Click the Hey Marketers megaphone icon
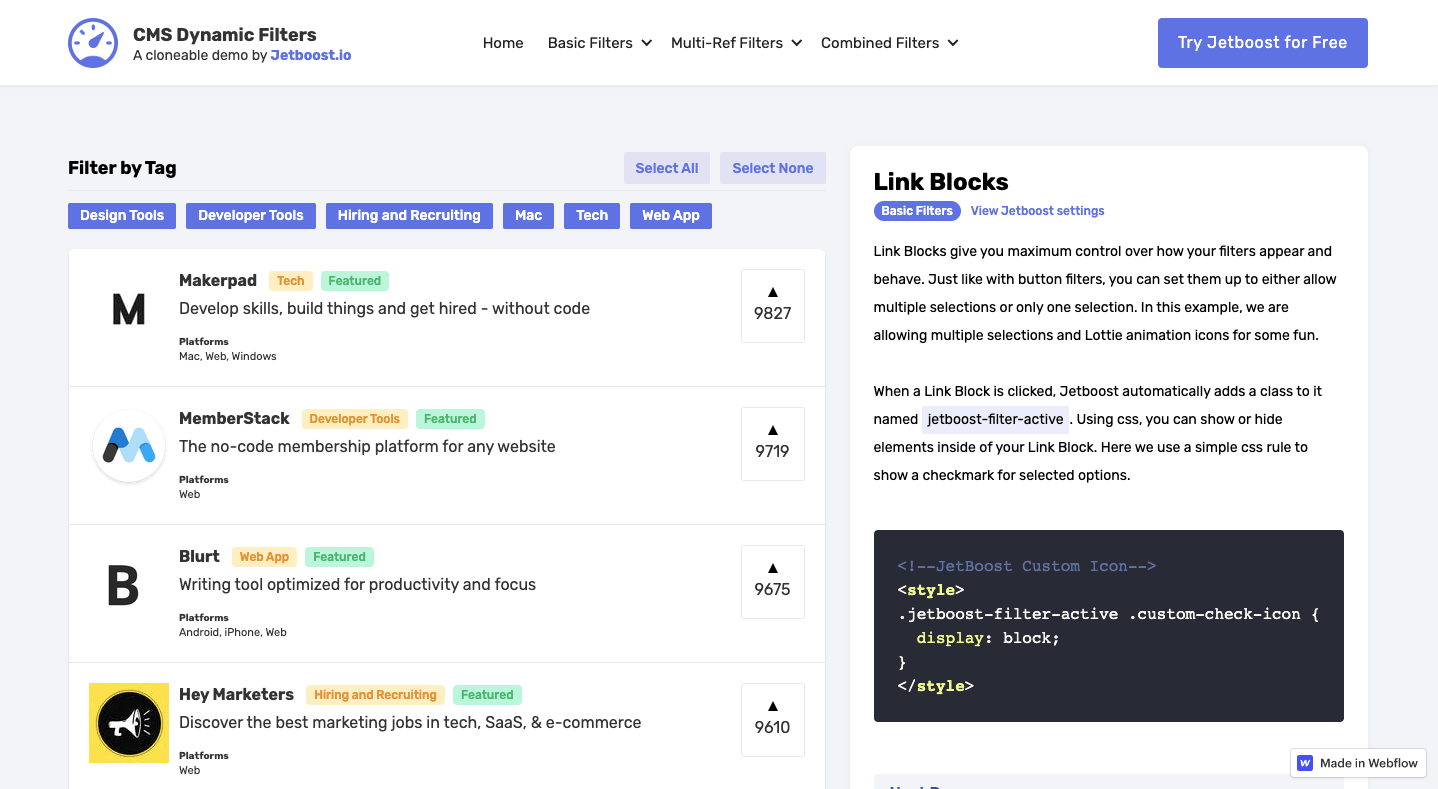1438x789 pixels. coord(128,722)
